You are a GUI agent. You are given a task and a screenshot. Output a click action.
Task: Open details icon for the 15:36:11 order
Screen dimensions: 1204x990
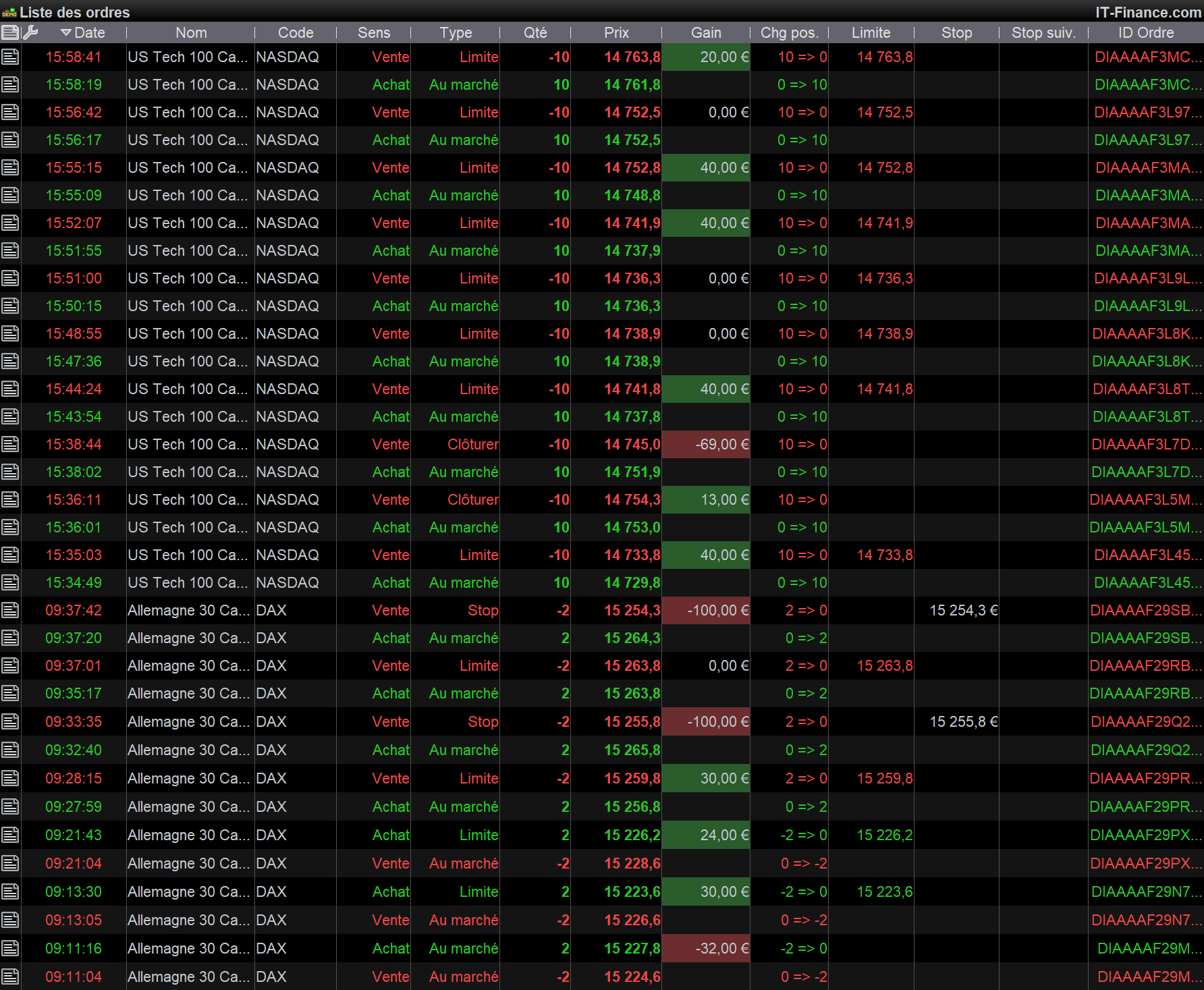click(10, 499)
